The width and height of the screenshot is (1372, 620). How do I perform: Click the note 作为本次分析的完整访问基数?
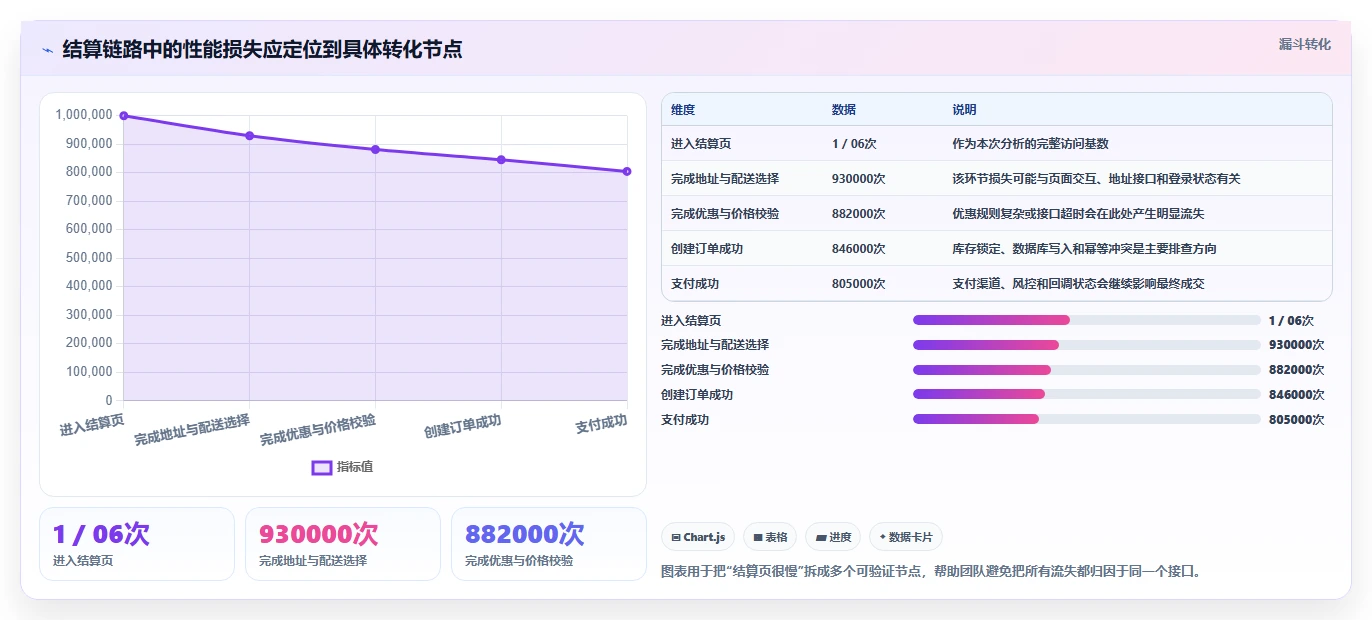click(1030, 144)
